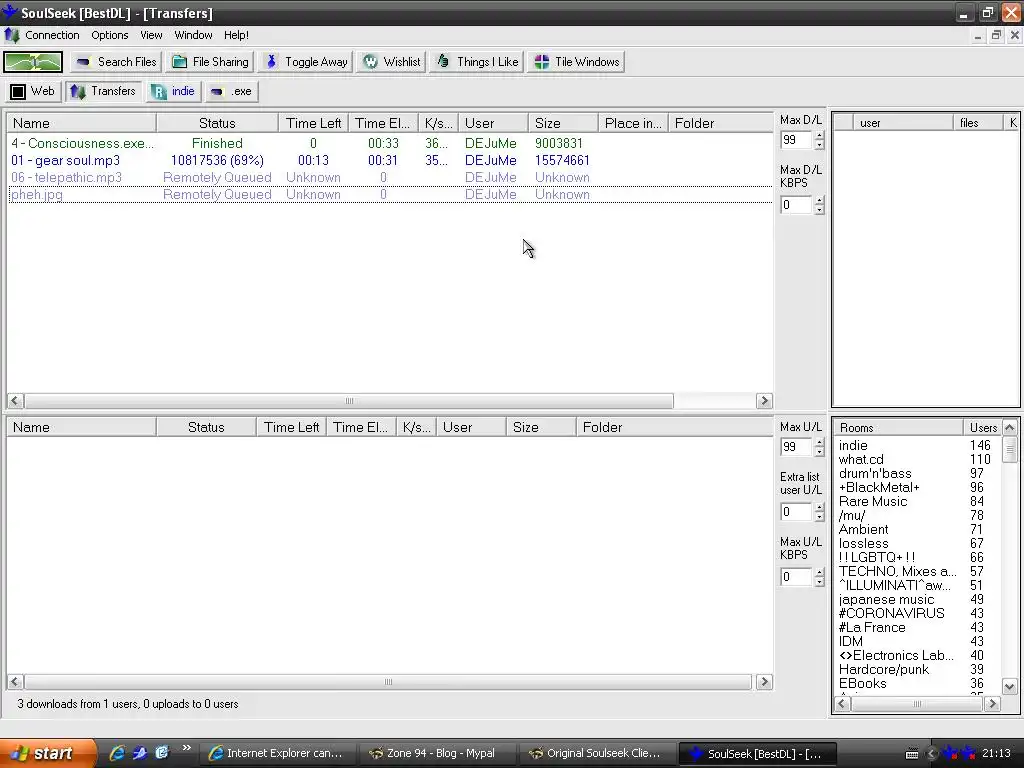
Task: Sort downloads by Time Left column
Action: [313, 123]
